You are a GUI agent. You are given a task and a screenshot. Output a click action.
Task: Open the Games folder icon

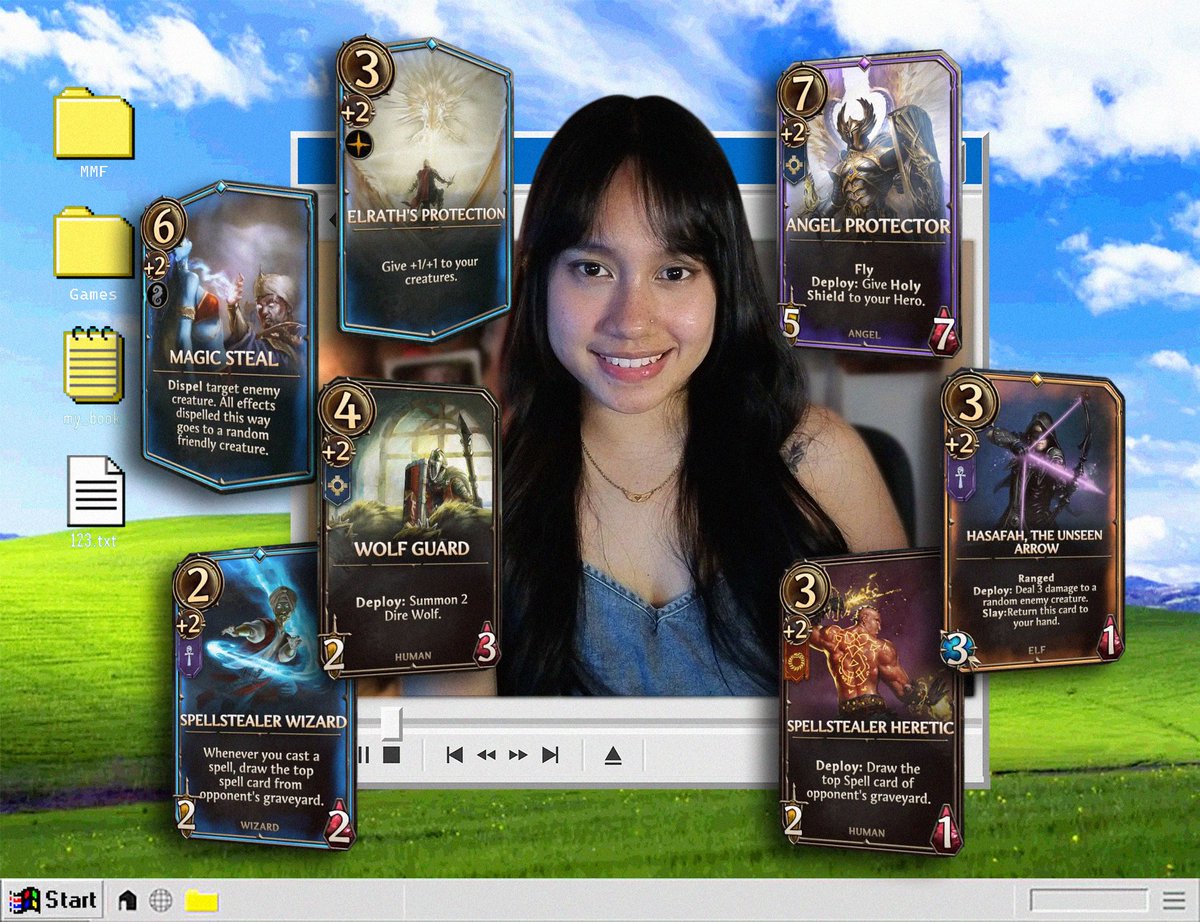pos(93,242)
